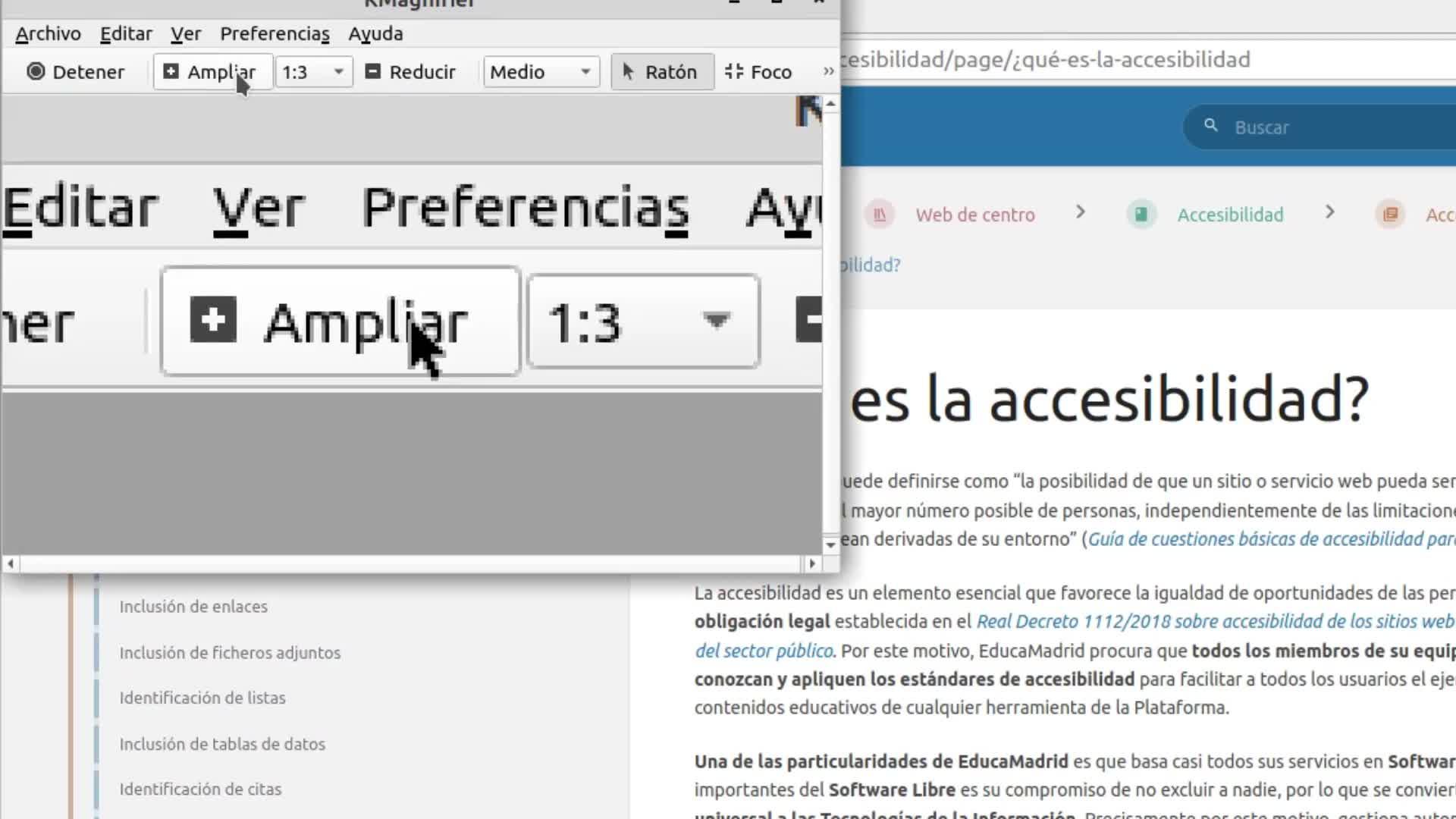Screen dimensions: 1456x819
Task: Click the Web de centro breadcrumb icon
Action: point(880,215)
